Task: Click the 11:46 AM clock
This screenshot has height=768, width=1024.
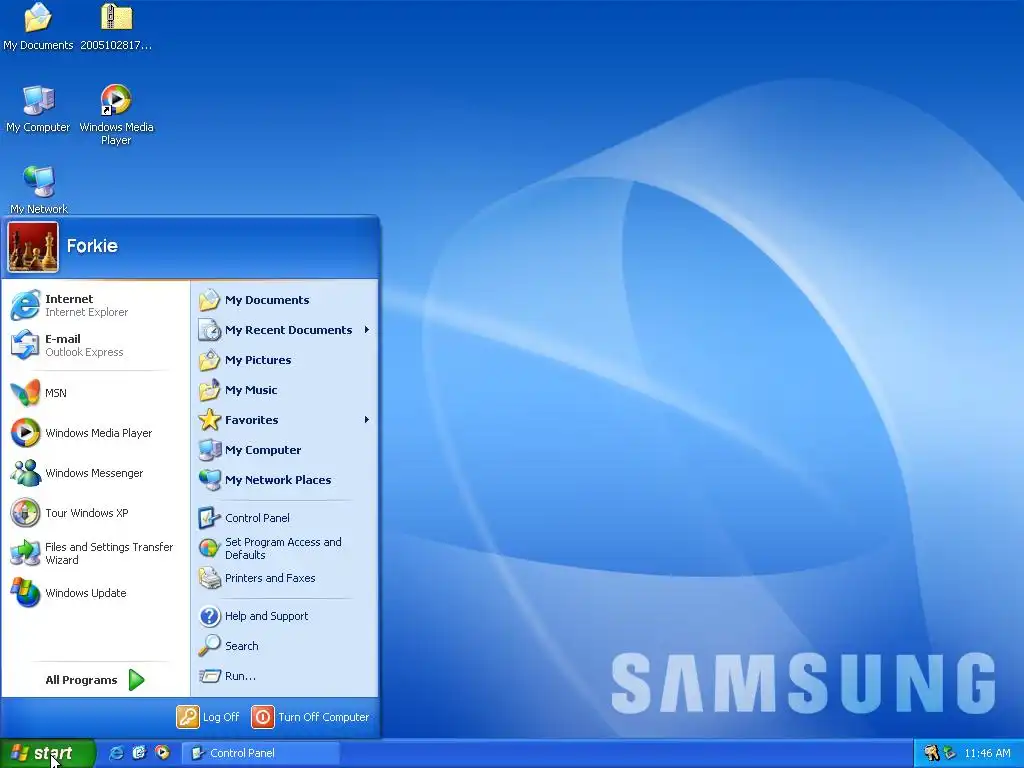Action: tap(987, 753)
